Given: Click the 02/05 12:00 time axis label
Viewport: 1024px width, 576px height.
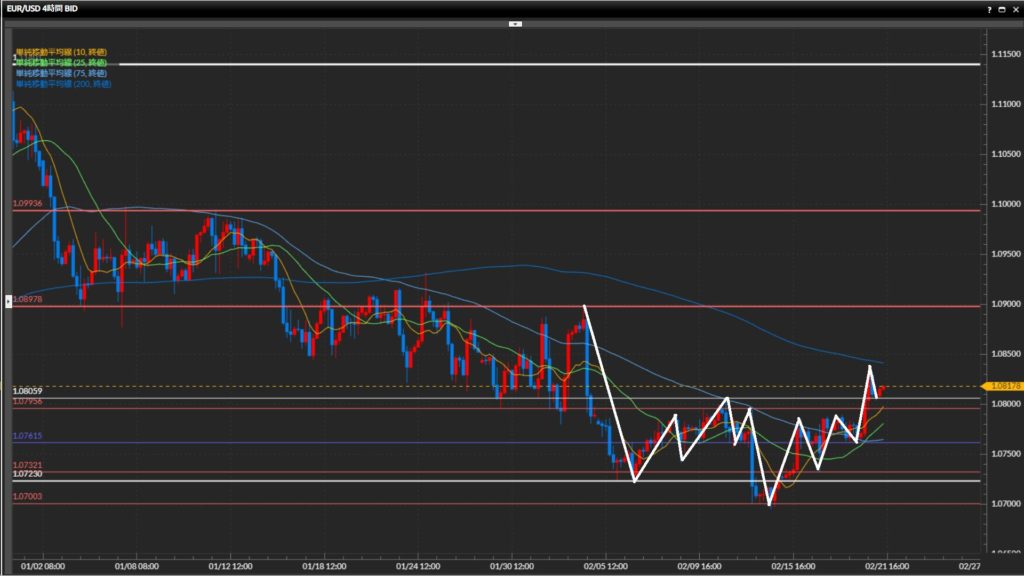Looking at the screenshot, I should 605,565.
